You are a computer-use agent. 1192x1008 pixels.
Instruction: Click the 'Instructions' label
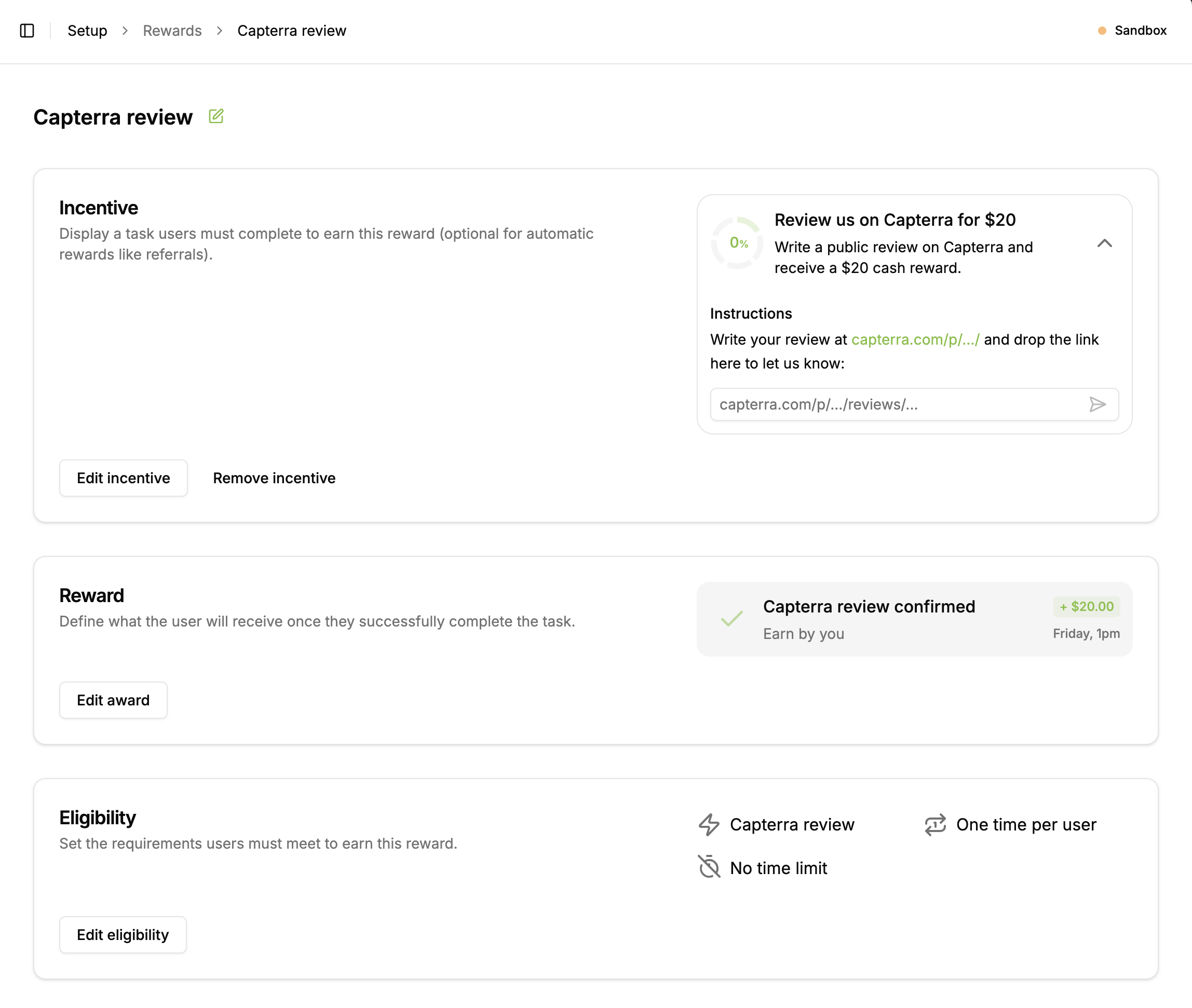pyautogui.click(x=751, y=314)
